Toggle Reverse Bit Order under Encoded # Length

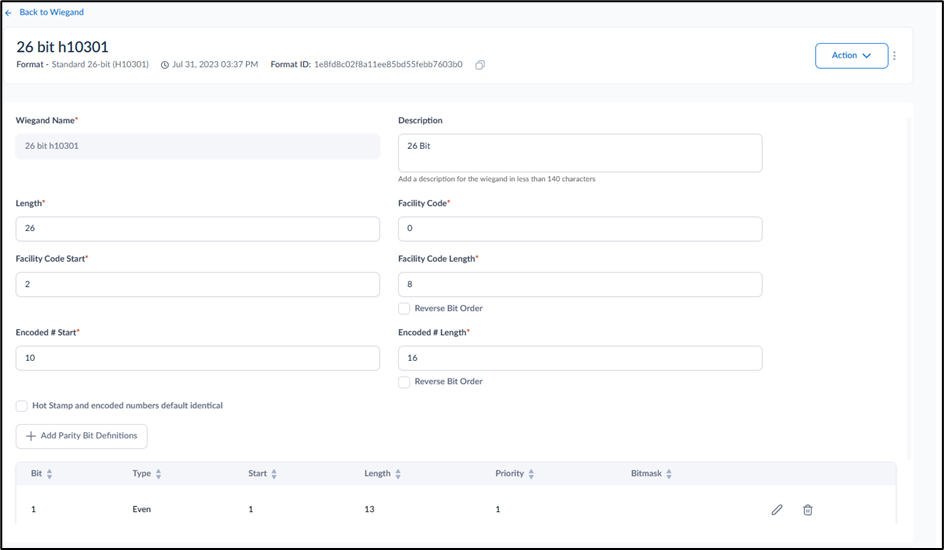(x=404, y=382)
